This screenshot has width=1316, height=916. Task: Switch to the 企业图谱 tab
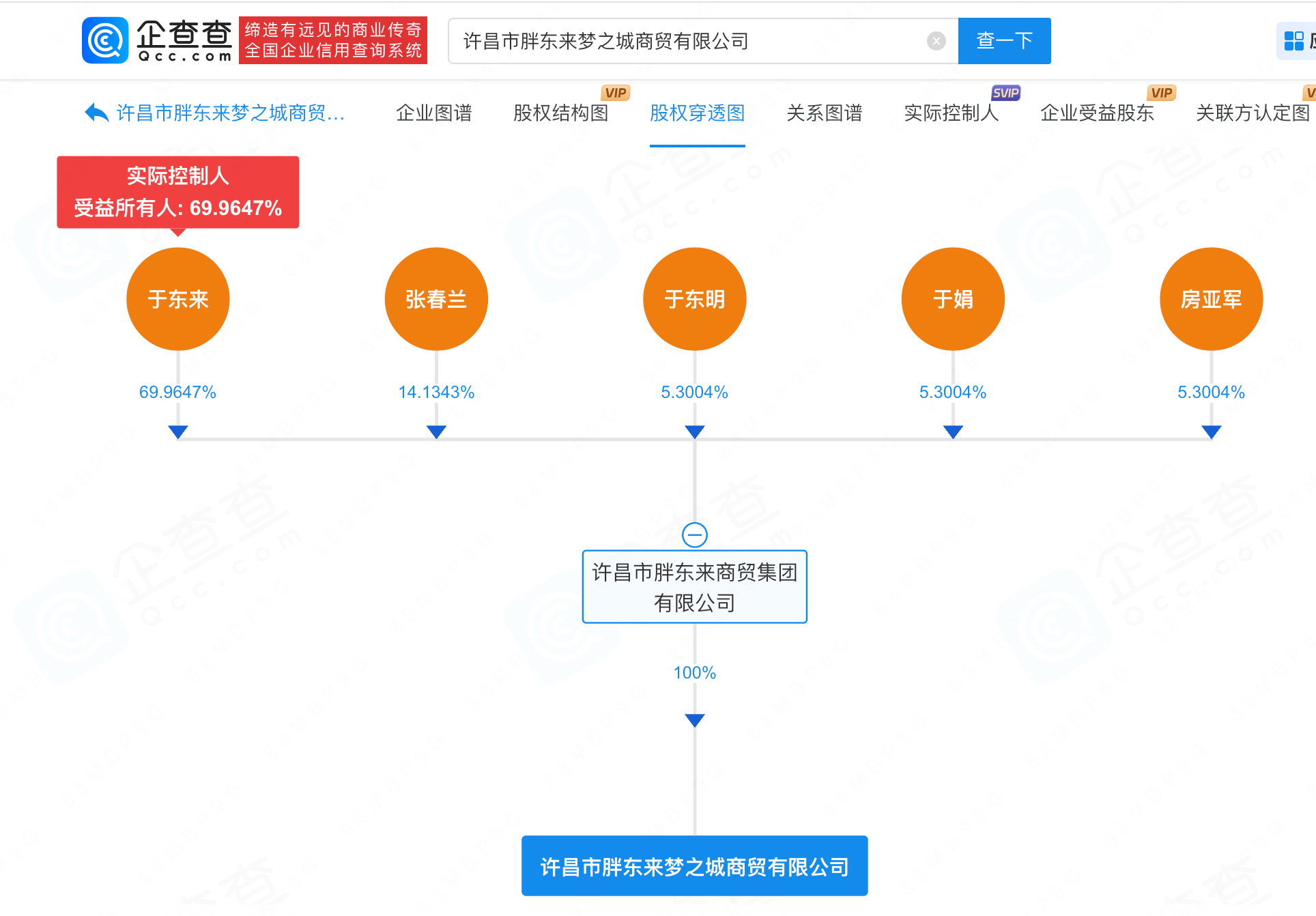pyautogui.click(x=433, y=113)
